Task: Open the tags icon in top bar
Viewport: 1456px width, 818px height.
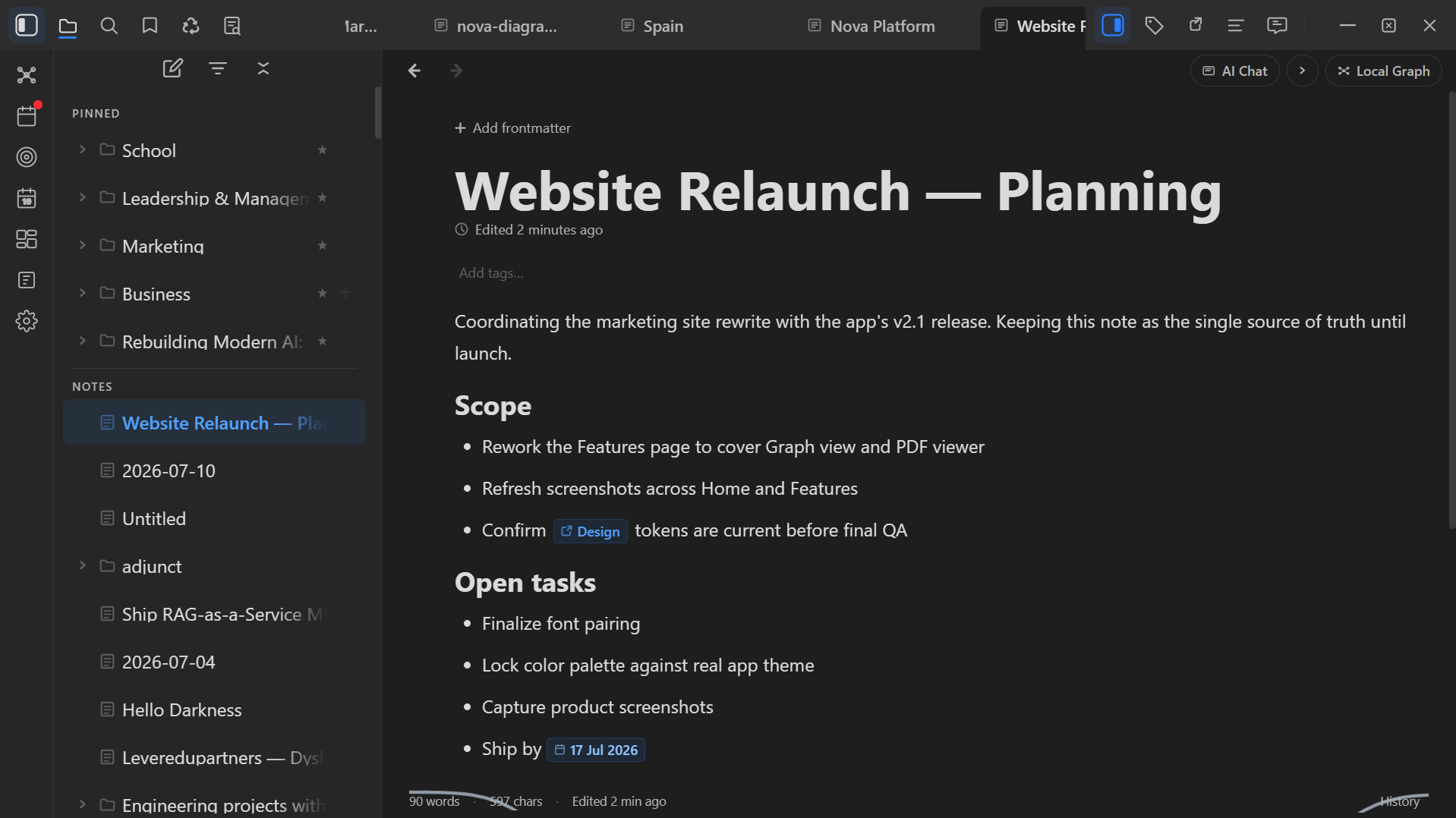Action: point(1154,26)
